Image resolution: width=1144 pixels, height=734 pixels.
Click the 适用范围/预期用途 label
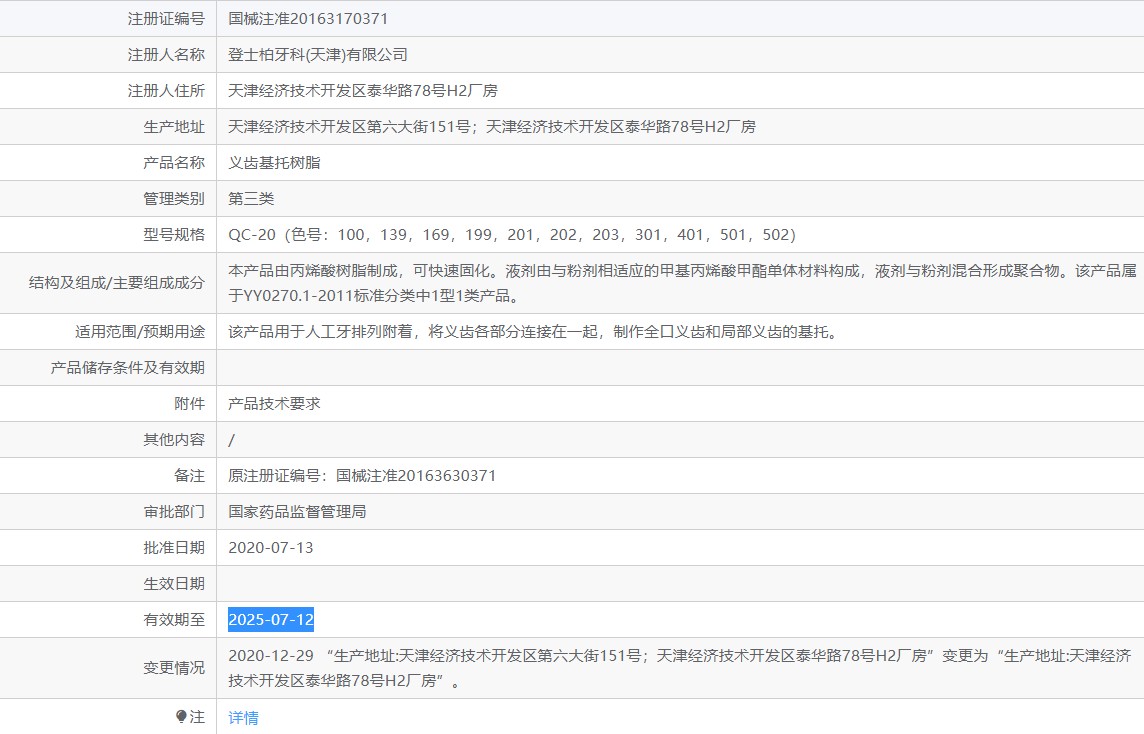(x=140, y=332)
